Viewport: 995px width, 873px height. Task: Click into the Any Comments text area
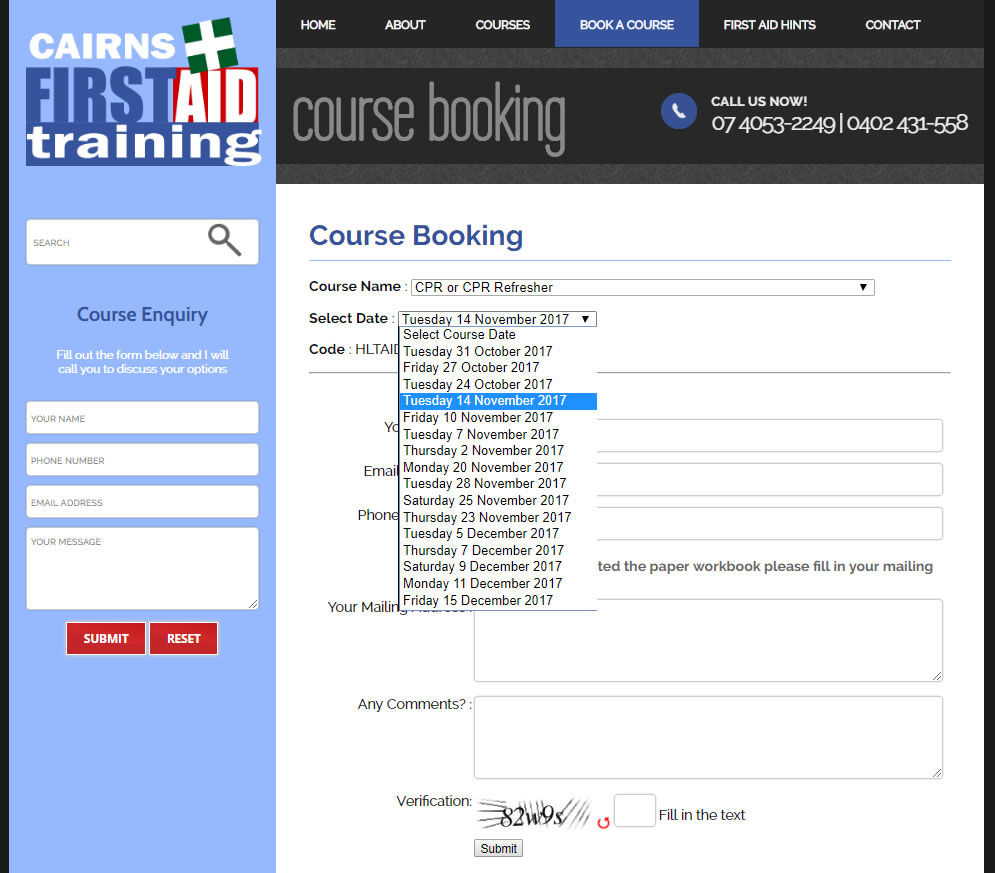(x=707, y=737)
